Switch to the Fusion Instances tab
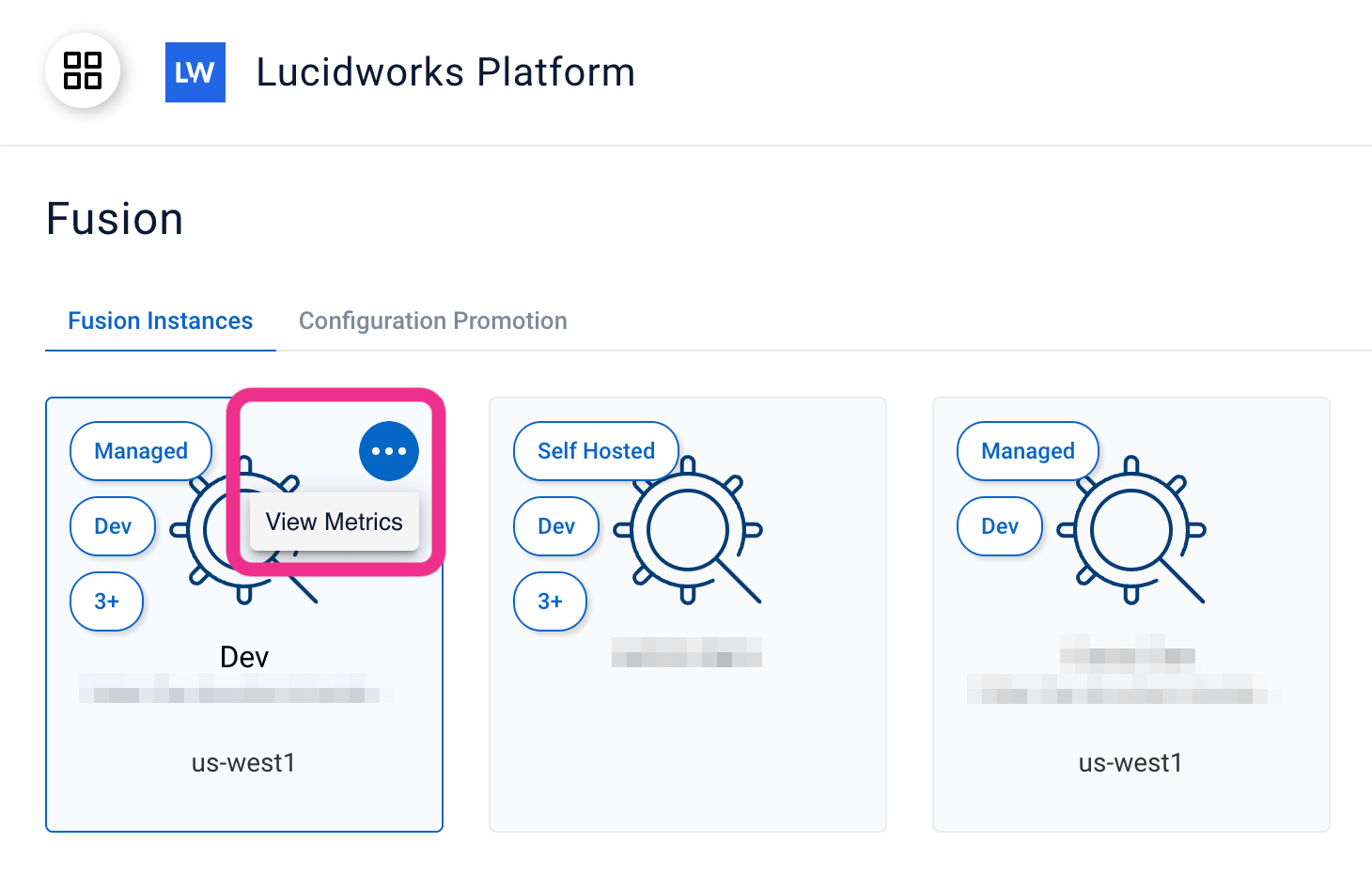The height and width of the screenshot is (874, 1372). pos(161,321)
